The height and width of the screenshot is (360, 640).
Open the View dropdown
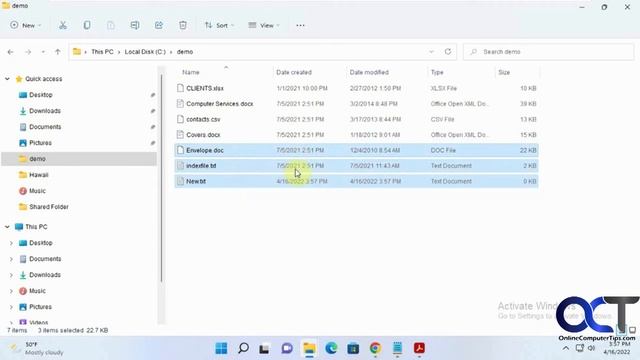(264, 25)
